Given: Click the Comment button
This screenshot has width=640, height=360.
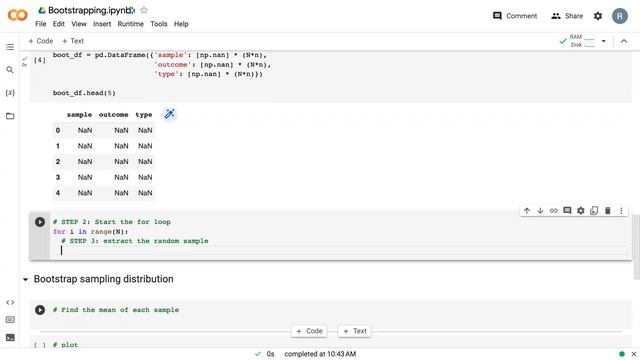Looking at the screenshot, I should pyautogui.click(x=515, y=16).
